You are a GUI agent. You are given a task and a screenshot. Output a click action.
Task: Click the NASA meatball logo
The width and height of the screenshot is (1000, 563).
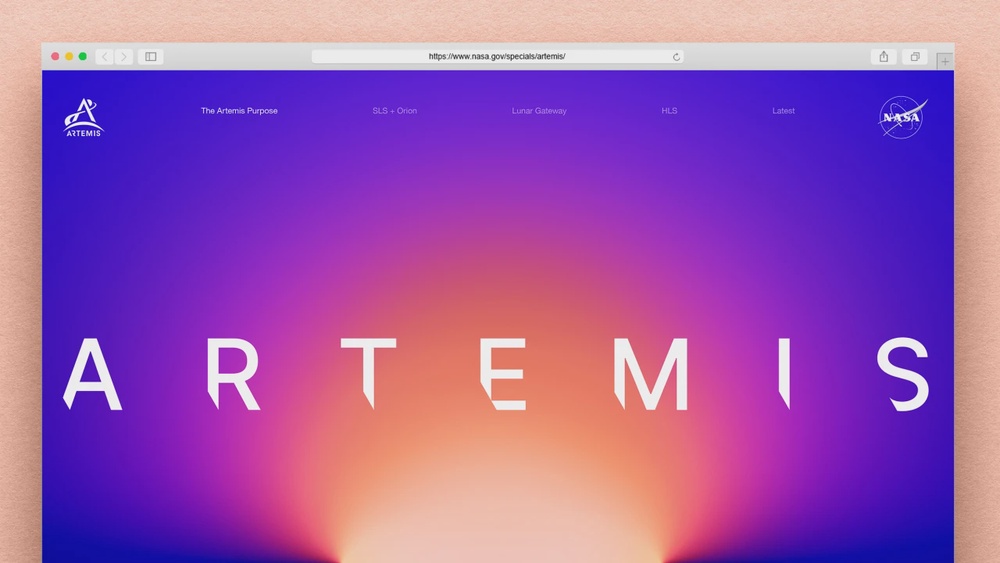[x=902, y=117]
